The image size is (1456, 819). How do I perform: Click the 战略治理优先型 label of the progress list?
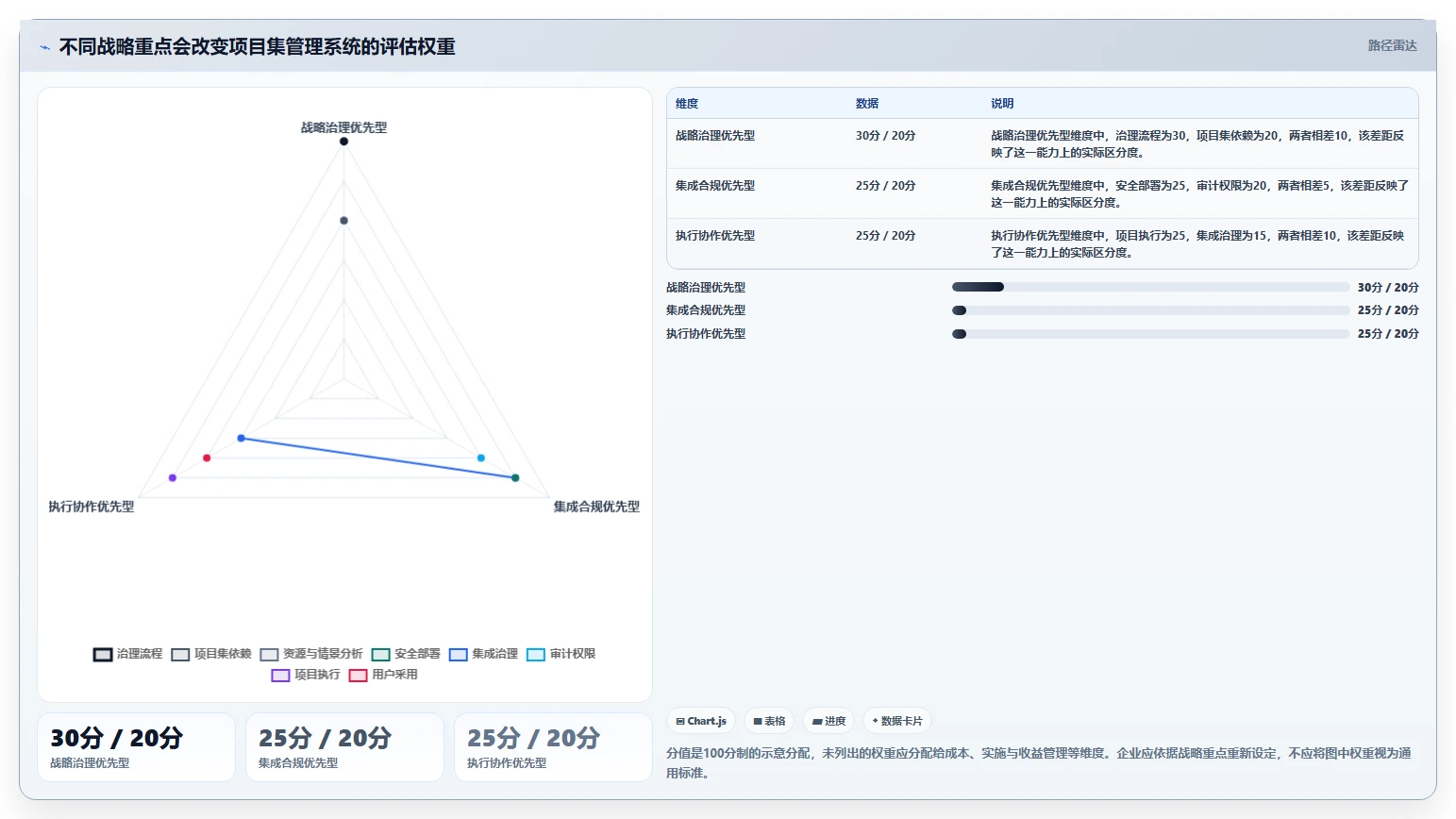pos(706,288)
